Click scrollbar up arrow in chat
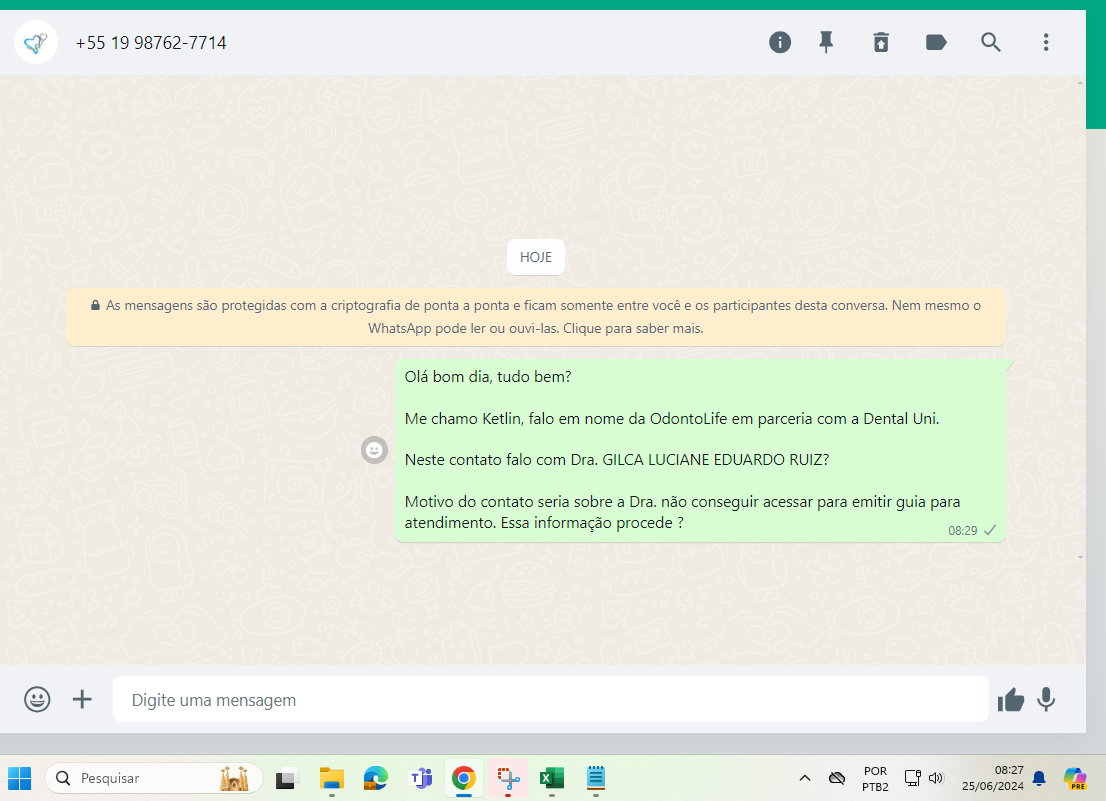Screen dimensions: 1106x801 tap(1080, 83)
